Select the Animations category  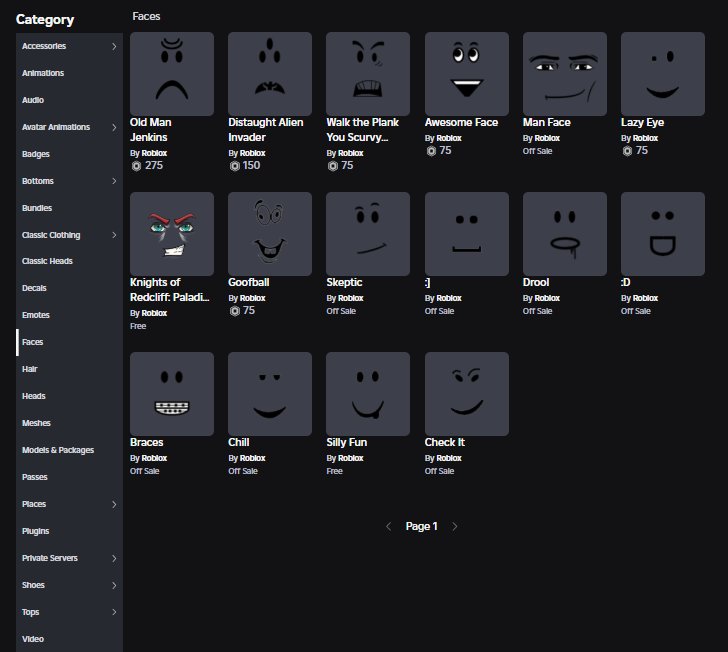click(69, 73)
